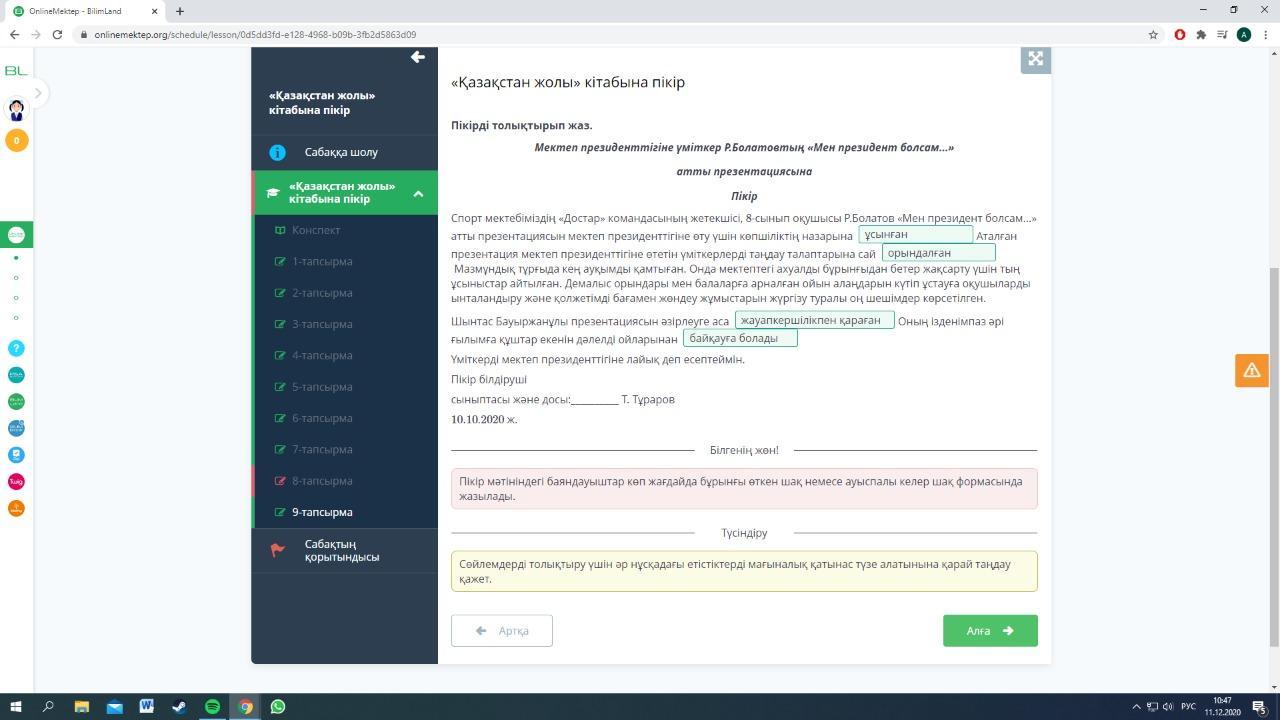Go back in browser history
The image size is (1280, 720).
15,34
